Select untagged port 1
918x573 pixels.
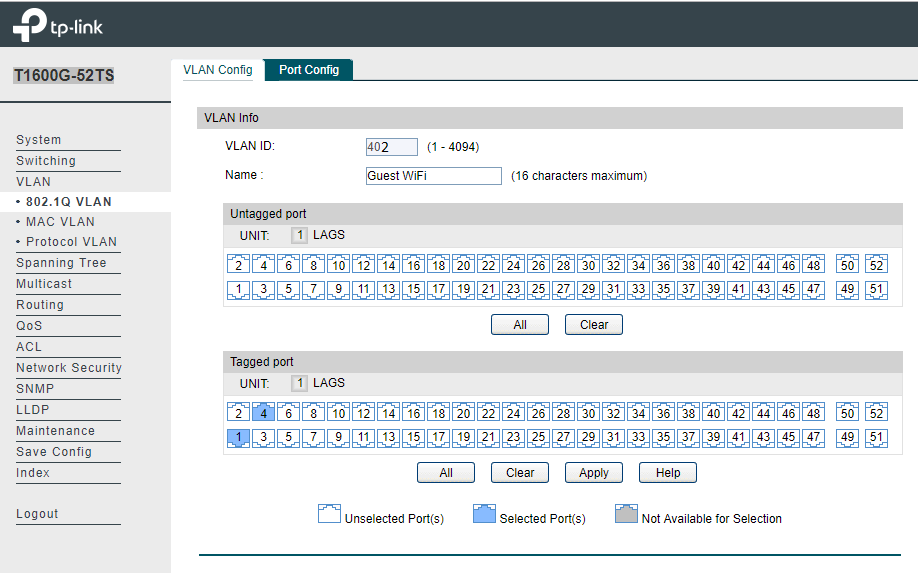[238, 289]
